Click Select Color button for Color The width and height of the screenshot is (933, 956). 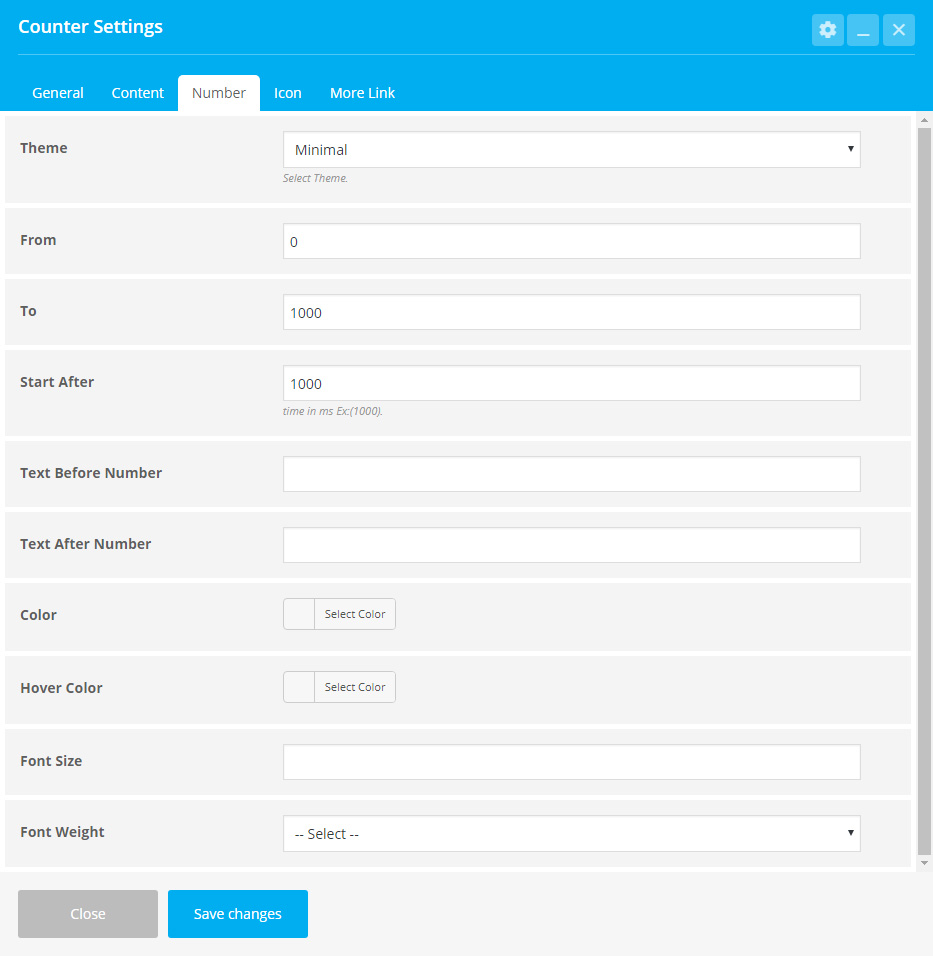355,614
